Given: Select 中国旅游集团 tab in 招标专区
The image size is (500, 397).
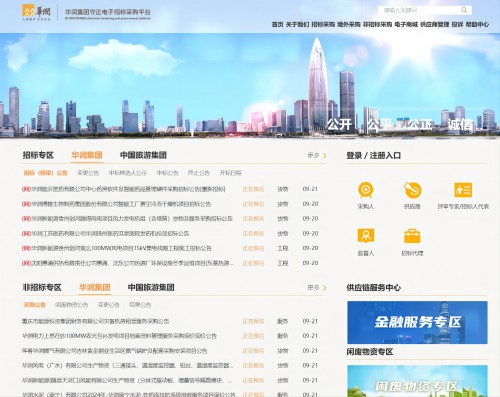Looking at the screenshot, I should [143, 155].
